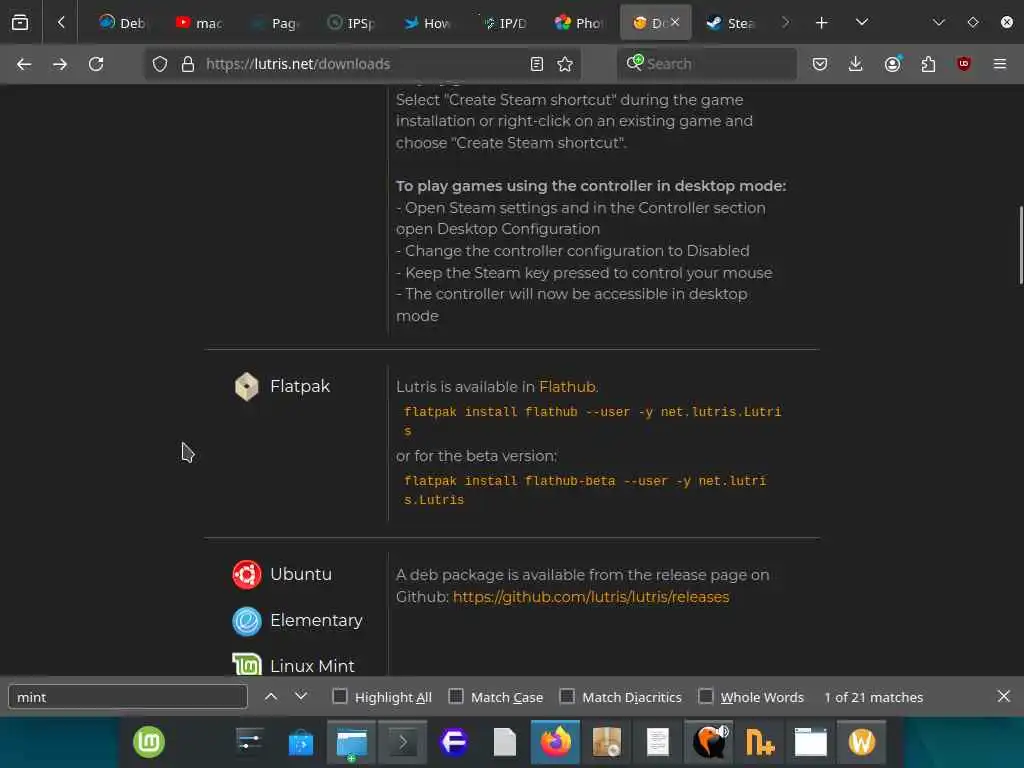
Task: Enable the Match Diacritics checkbox
Action: (567, 696)
